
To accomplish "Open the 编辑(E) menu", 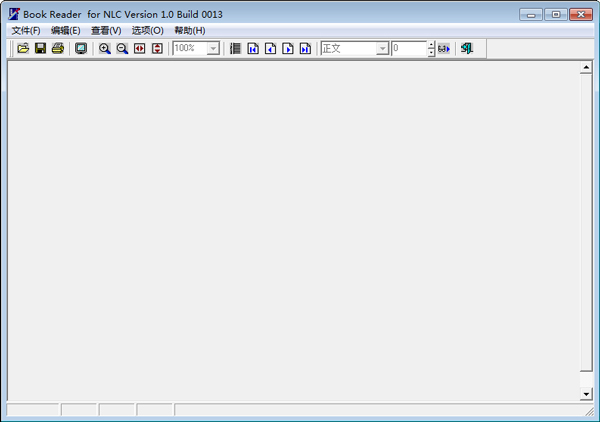I will point(66,31).
